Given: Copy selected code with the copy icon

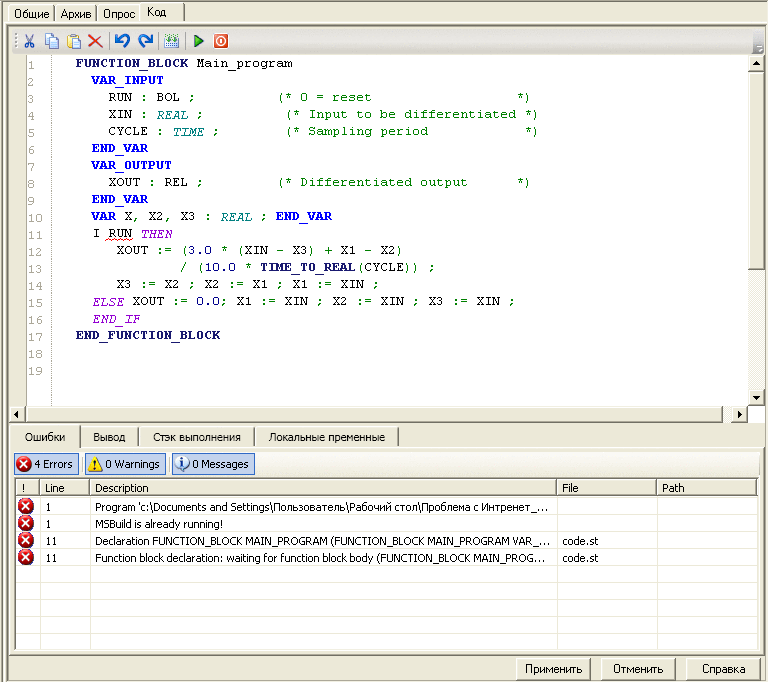Looking at the screenshot, I should [51, 41].
